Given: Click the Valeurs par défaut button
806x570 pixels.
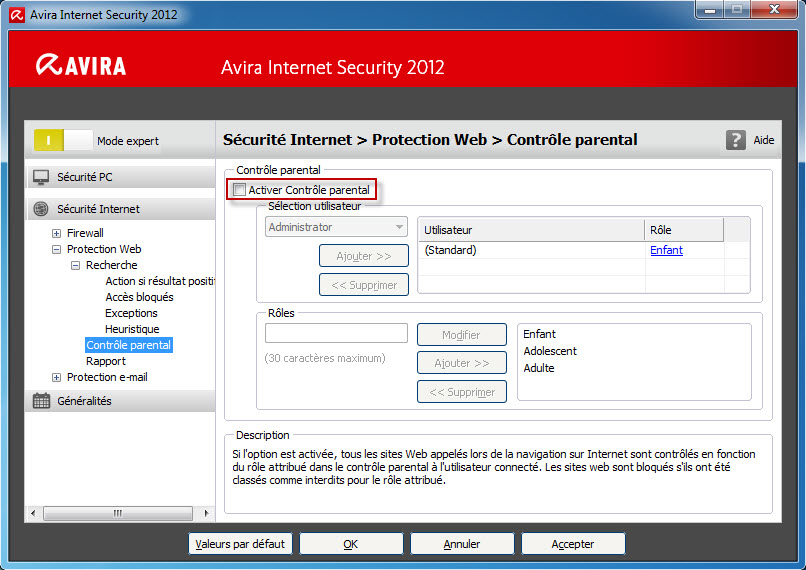Looking at the screenshot, I should [x=240, y=544].
